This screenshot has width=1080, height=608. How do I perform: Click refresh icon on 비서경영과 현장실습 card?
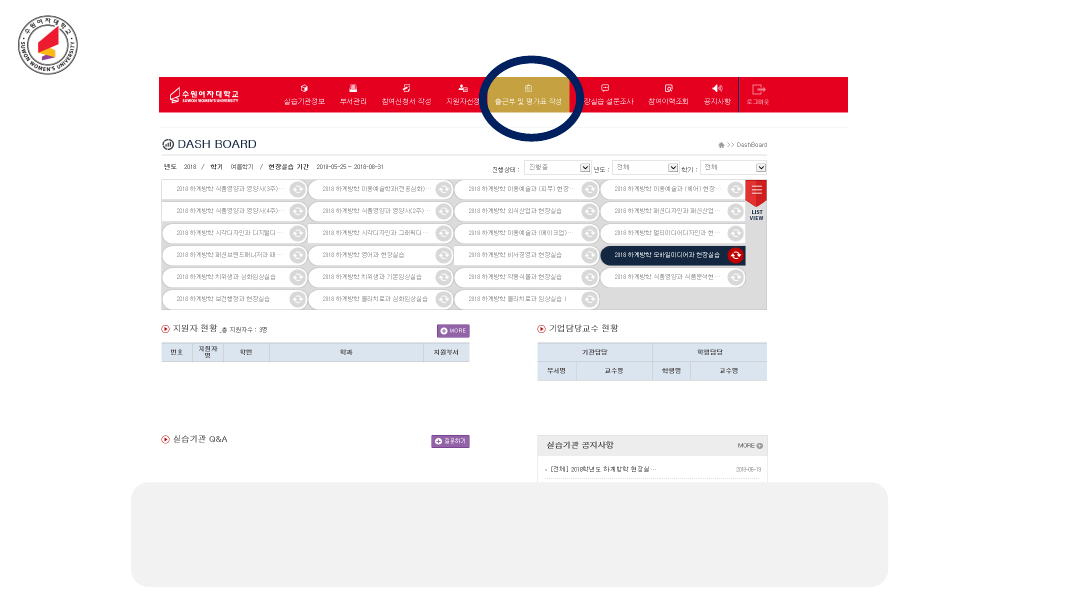590,255
